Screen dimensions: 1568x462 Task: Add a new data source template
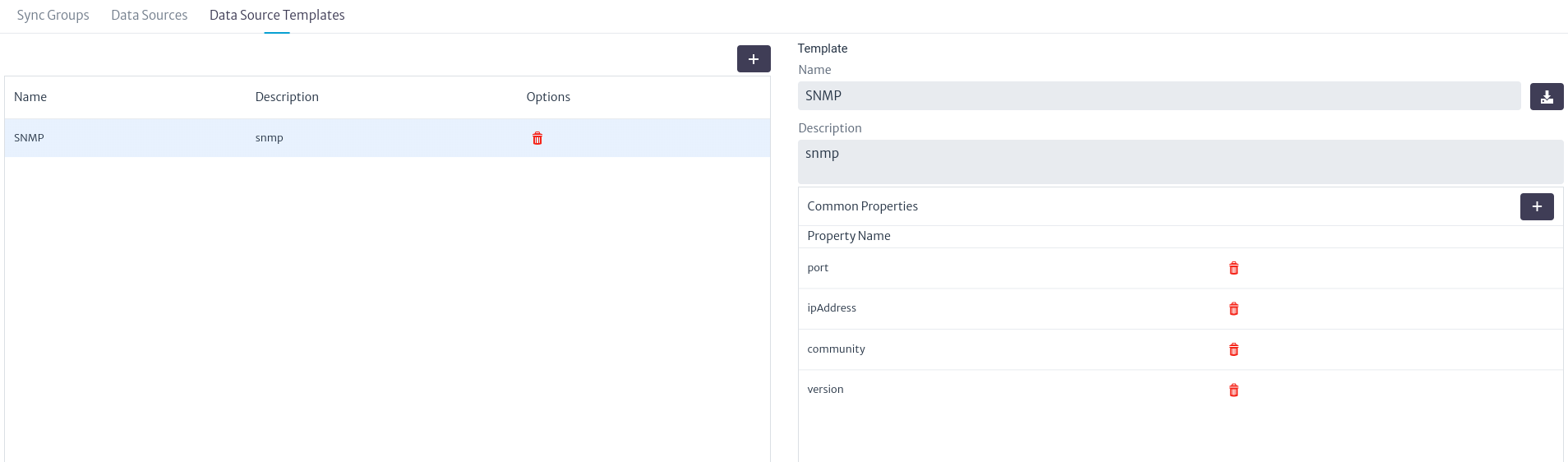pyautogui.click(x=754, y=59)
